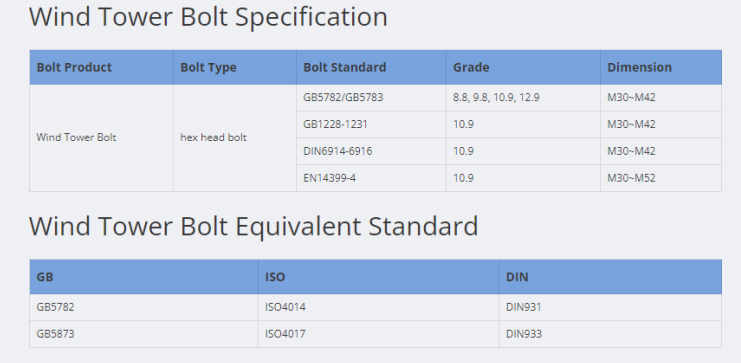Image resolution: width=741 pixels, height=363 pixels.
Task: Click the Bolt Product column header
Action: click(x=102, y=67)
